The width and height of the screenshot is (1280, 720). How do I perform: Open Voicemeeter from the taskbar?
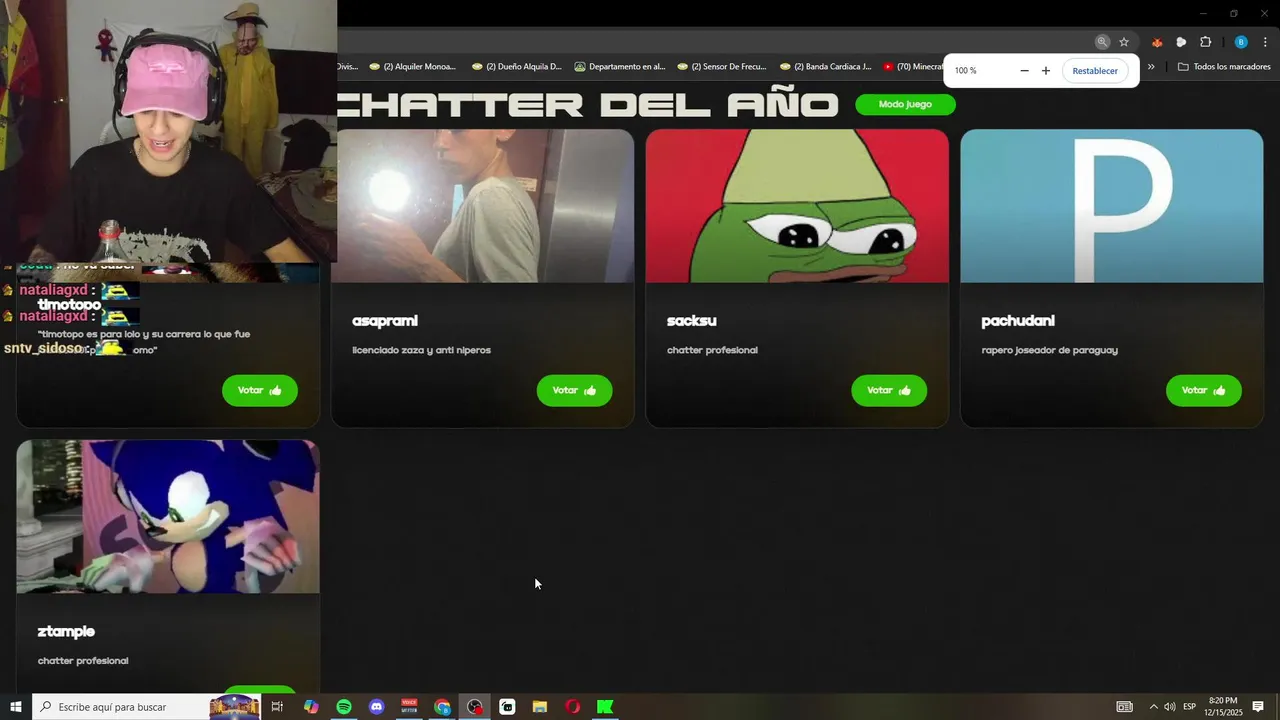pyautogui.click(x=409, y=707)
